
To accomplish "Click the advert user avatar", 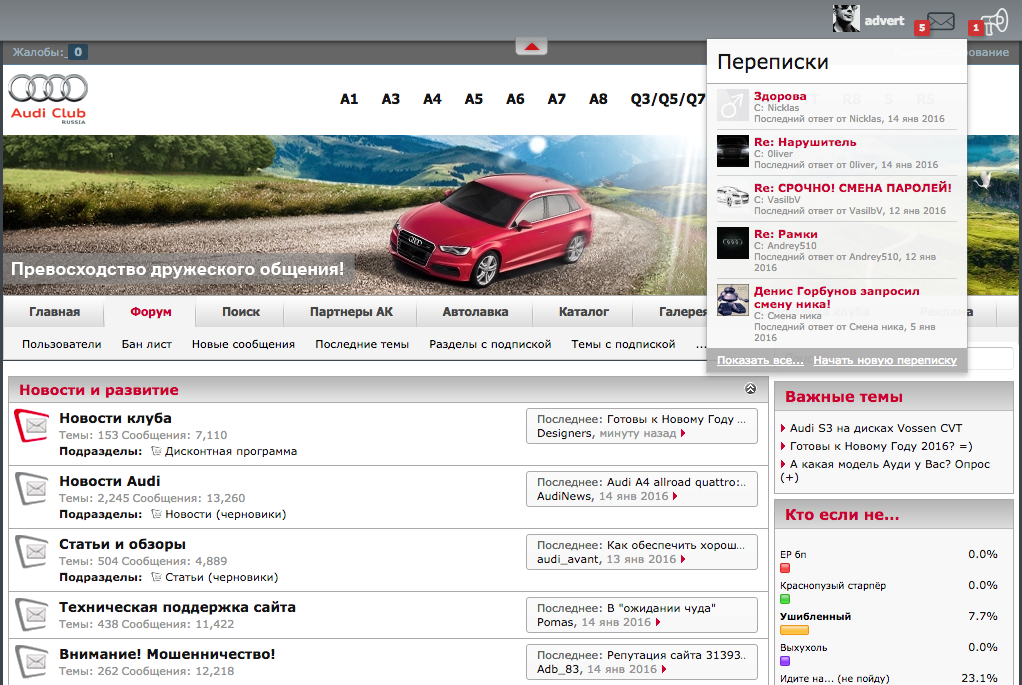I will [845, 18].
